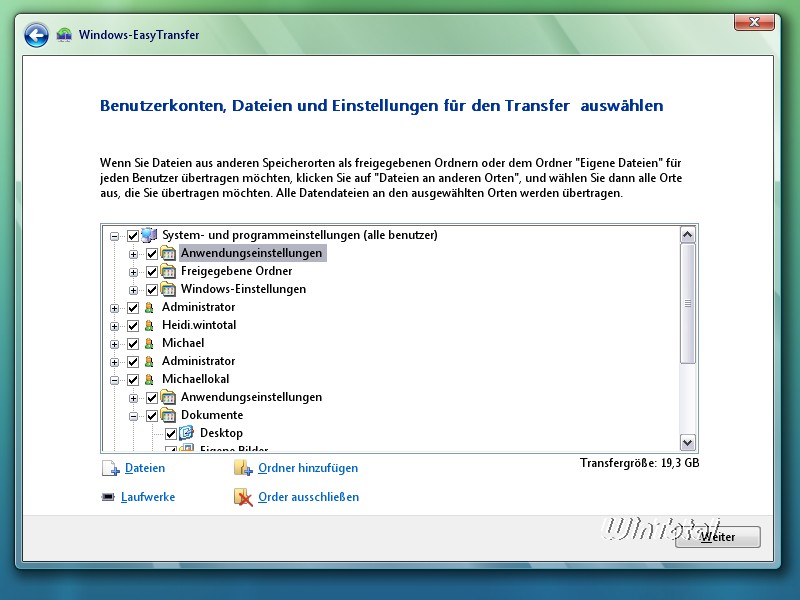800x600 pixels.
Task: Expand Anwendungseinstellungen under Michaellokal
Action: point(133,398)
